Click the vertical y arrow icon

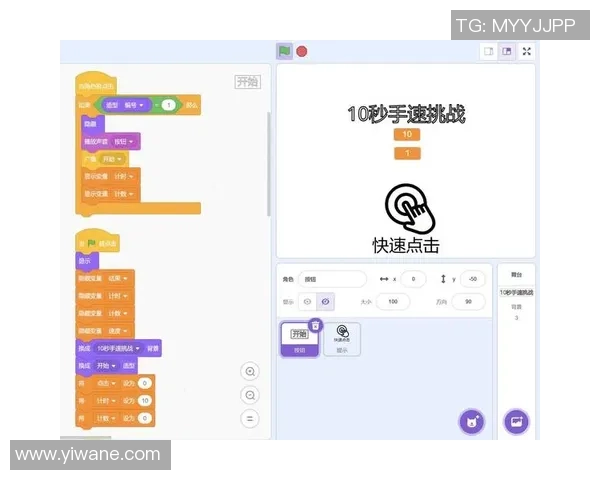[x=443, y=279]
